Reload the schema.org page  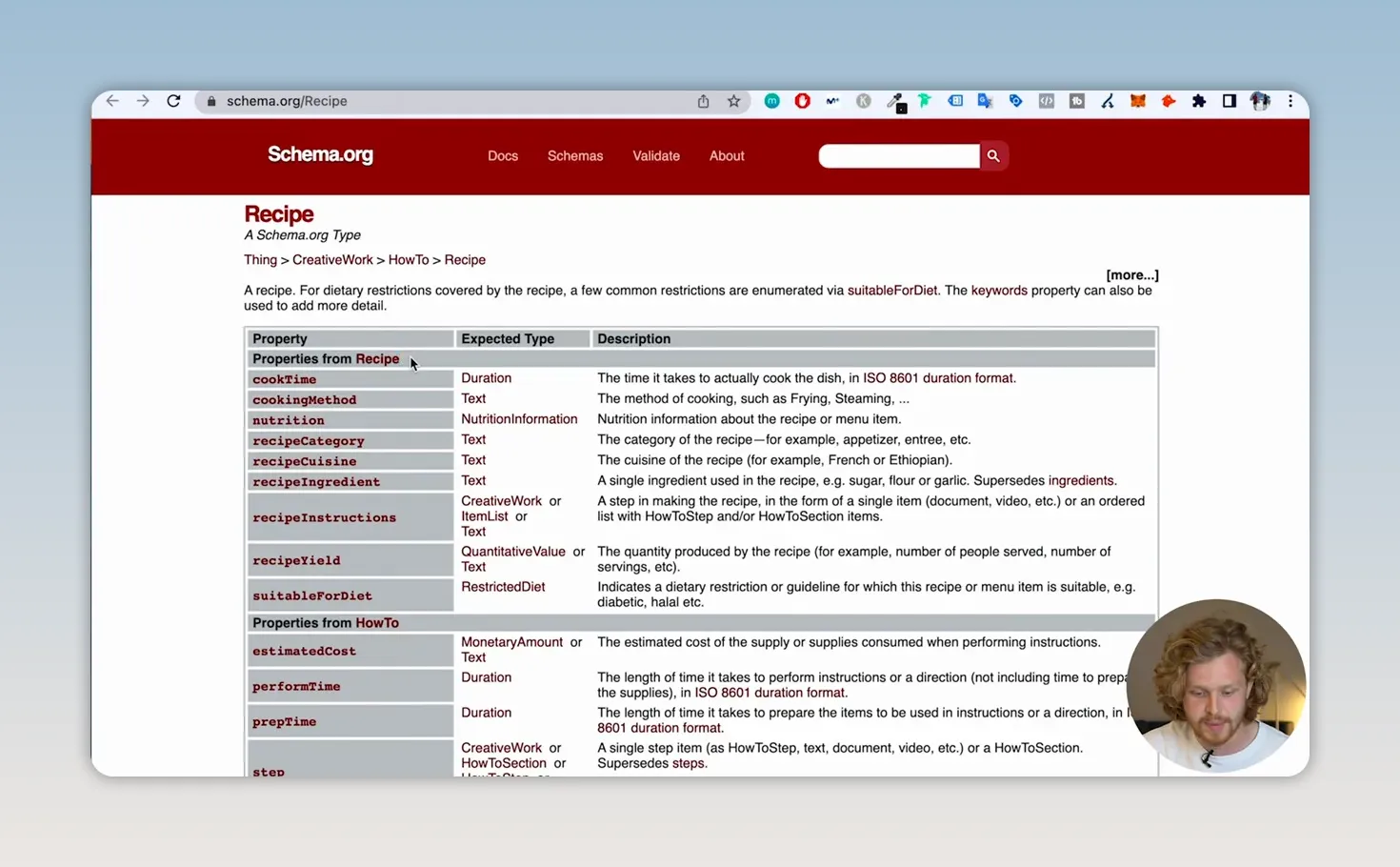coord(173,101)
